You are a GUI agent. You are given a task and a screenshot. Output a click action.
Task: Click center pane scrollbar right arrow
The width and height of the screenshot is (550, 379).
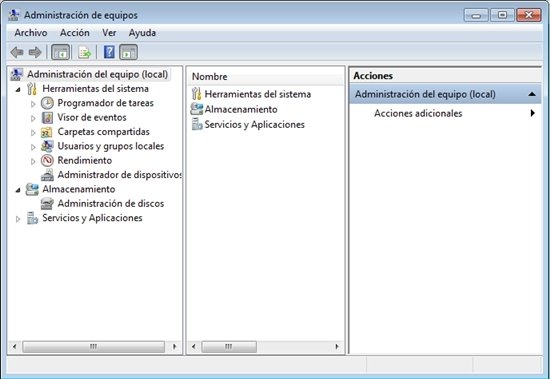pyautogui.click(x=337, y=347)
